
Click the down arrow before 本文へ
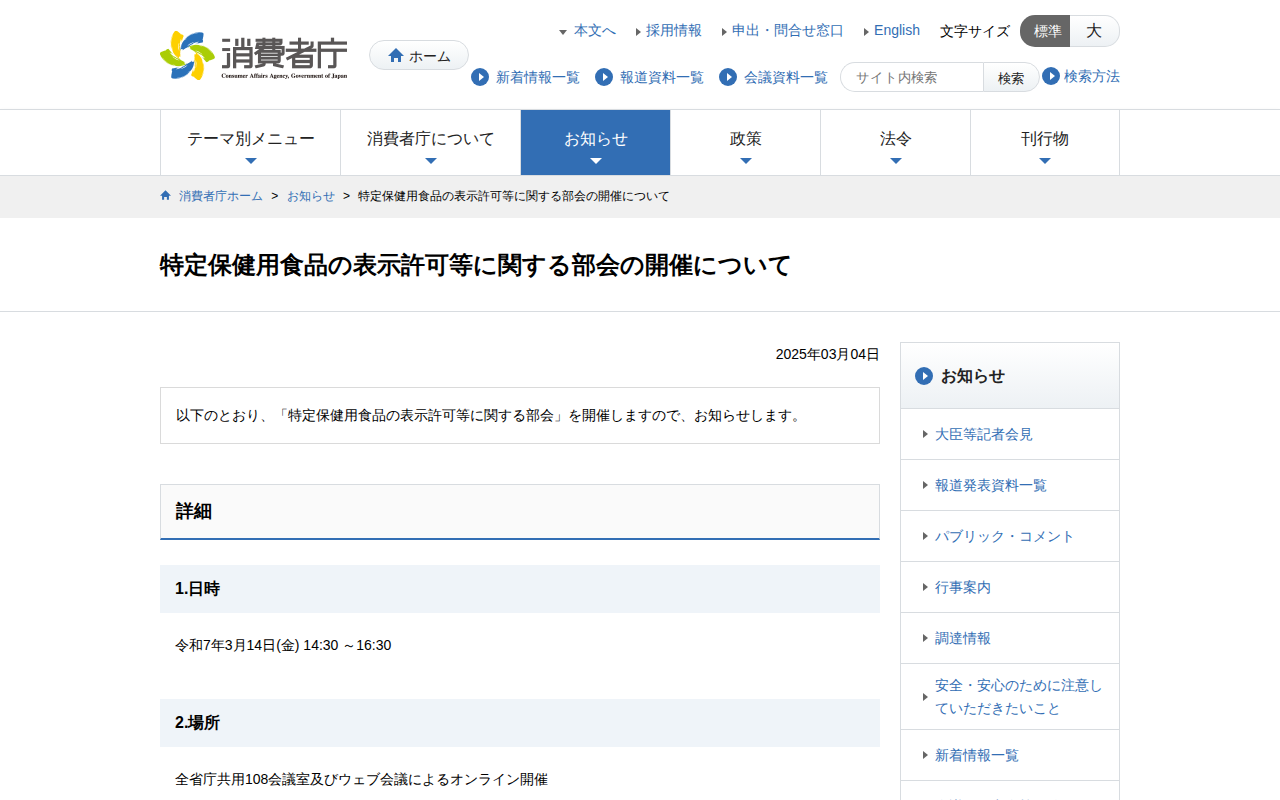tap(563, 32)
